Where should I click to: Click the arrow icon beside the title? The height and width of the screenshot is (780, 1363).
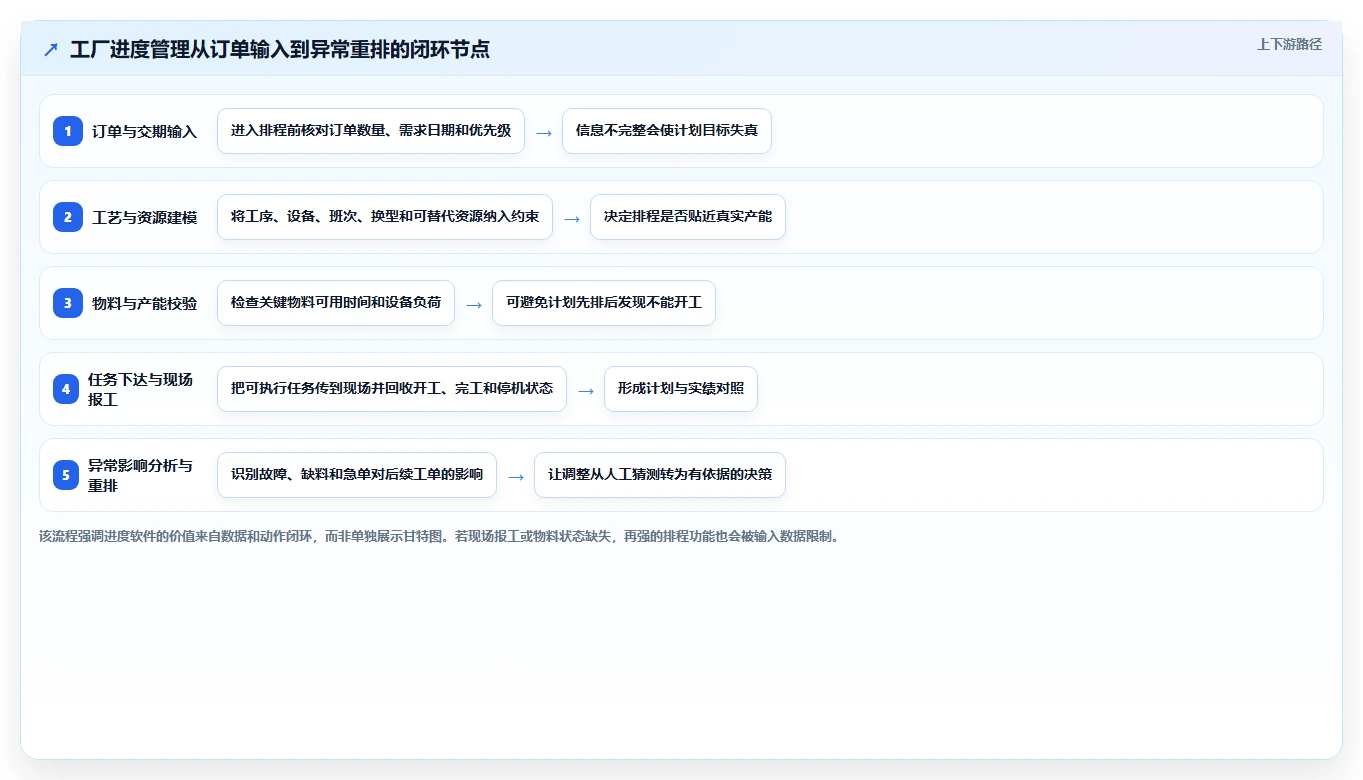pos(51,49)
